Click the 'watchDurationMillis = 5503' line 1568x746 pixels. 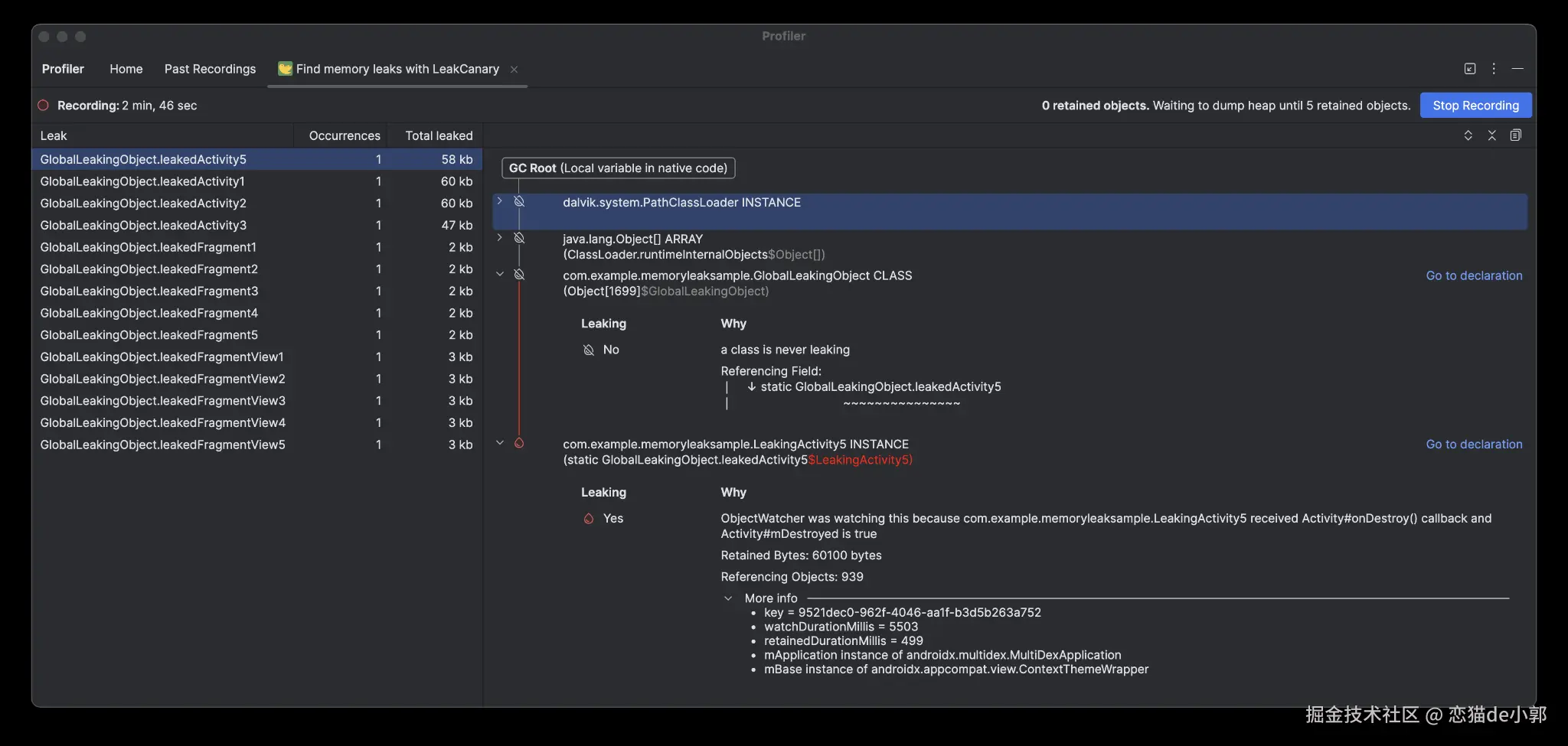(841, 627)
